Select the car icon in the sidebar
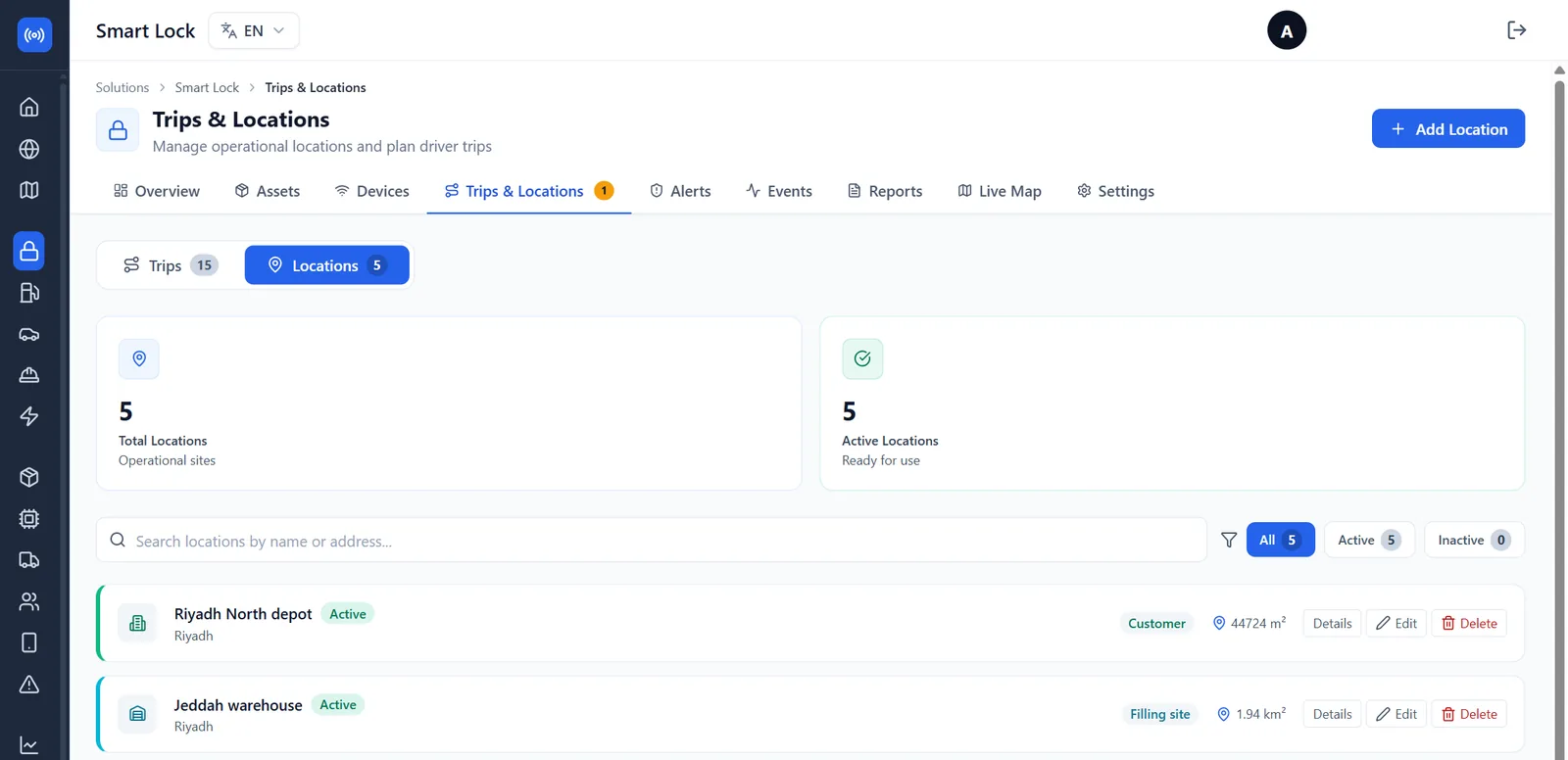This screenshot has height=760, width=1568. [x=29, y=334]
